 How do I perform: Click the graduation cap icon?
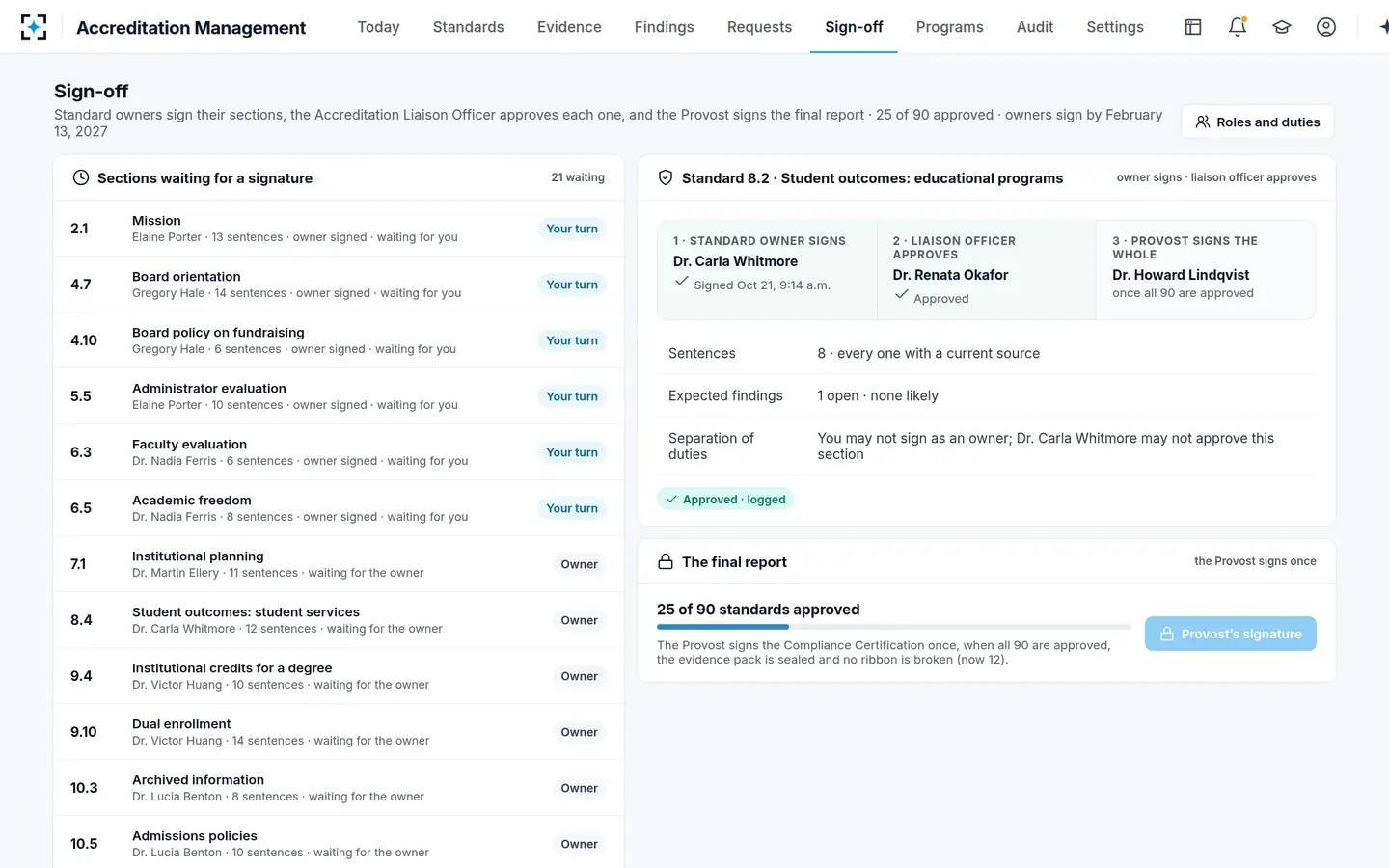click(1282, 27)
